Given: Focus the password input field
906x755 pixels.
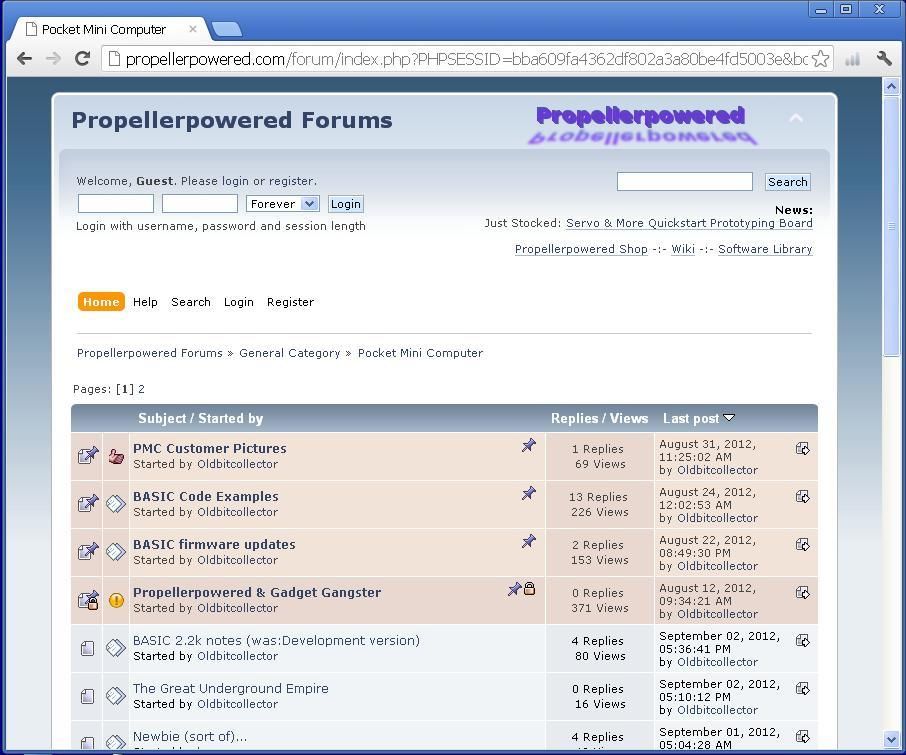Looking at the screenshot, I should pos(200,203).
